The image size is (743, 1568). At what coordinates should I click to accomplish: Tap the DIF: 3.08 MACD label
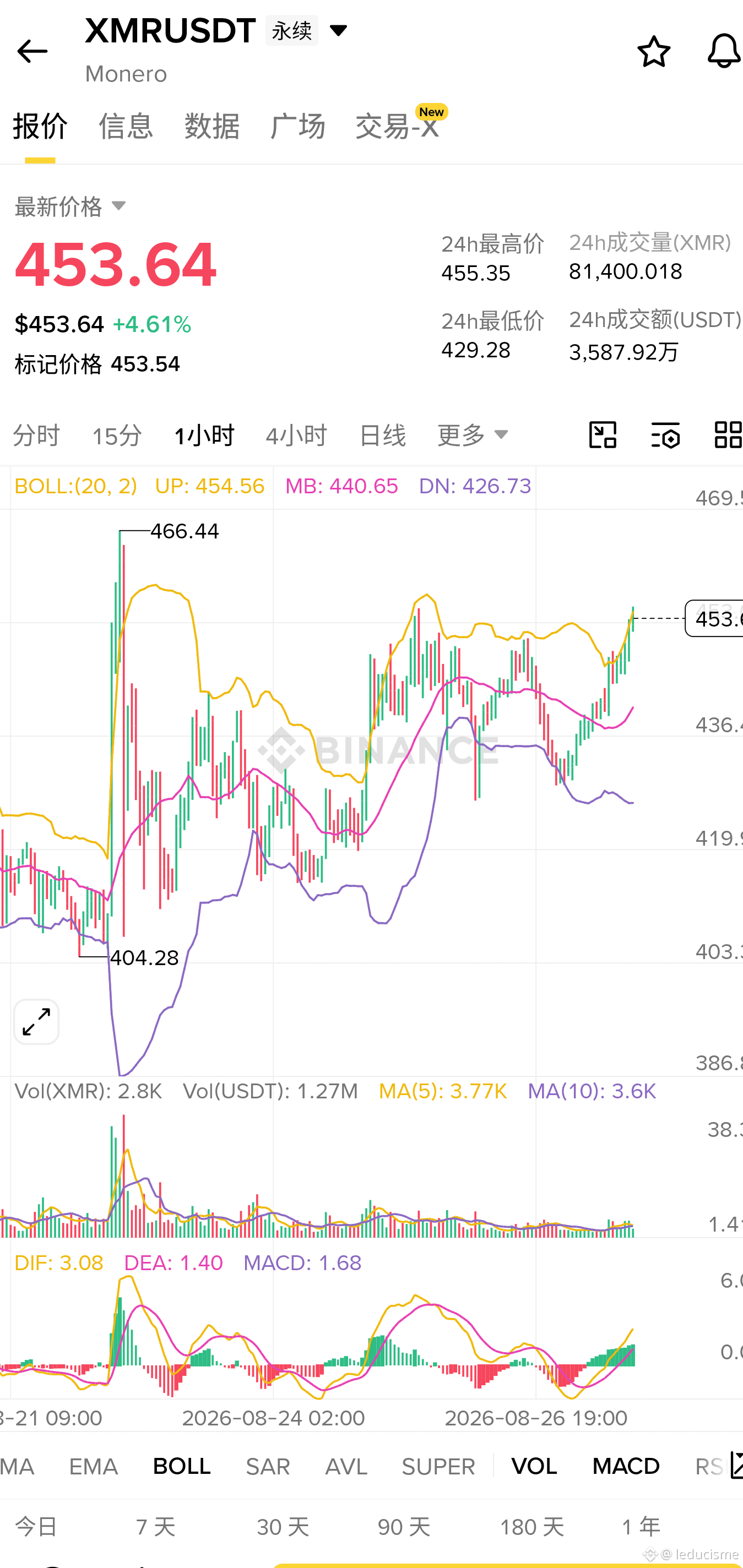[x=59, y=1263]
